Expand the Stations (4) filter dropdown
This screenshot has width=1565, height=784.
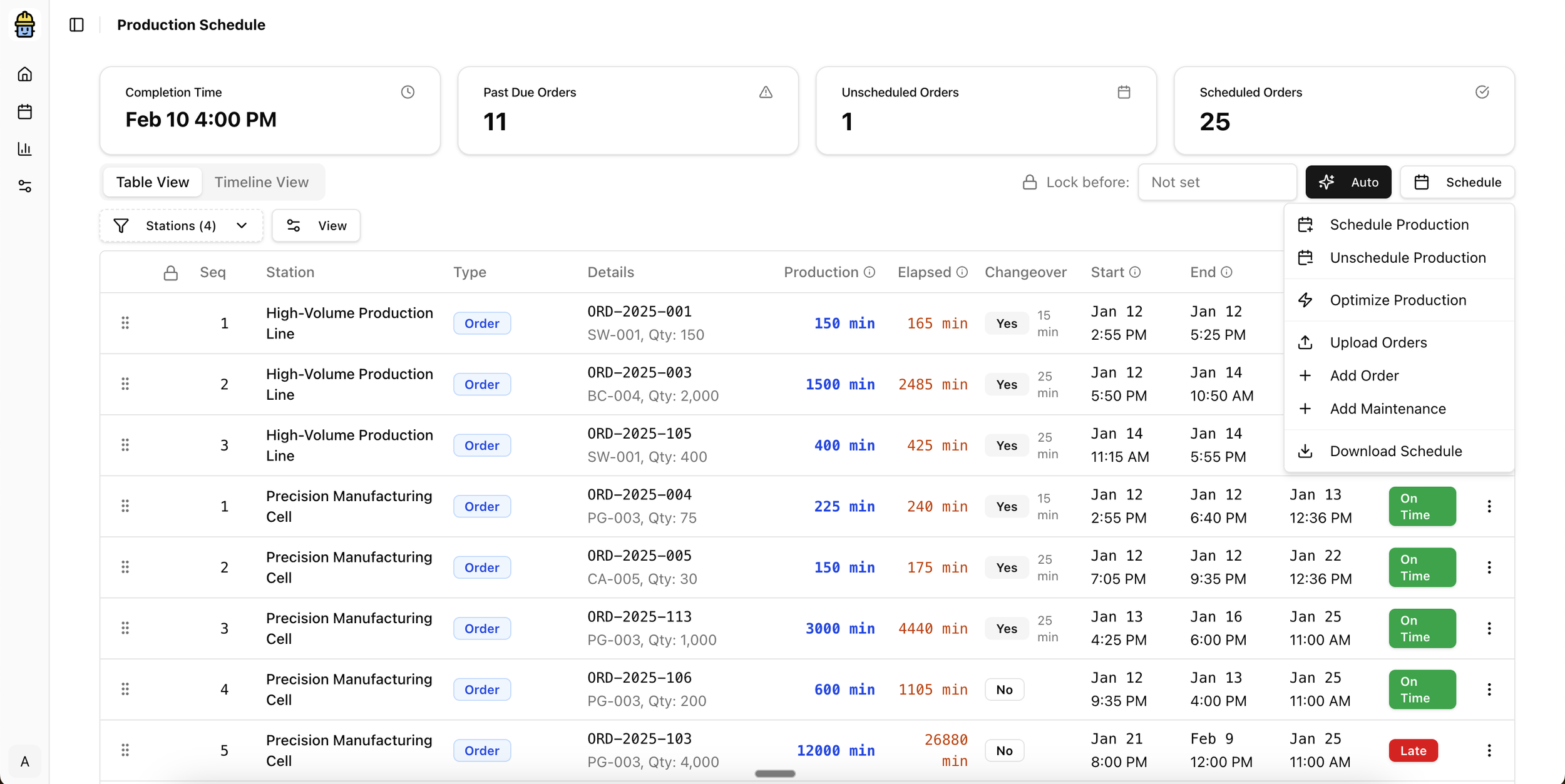pos(181,225)
